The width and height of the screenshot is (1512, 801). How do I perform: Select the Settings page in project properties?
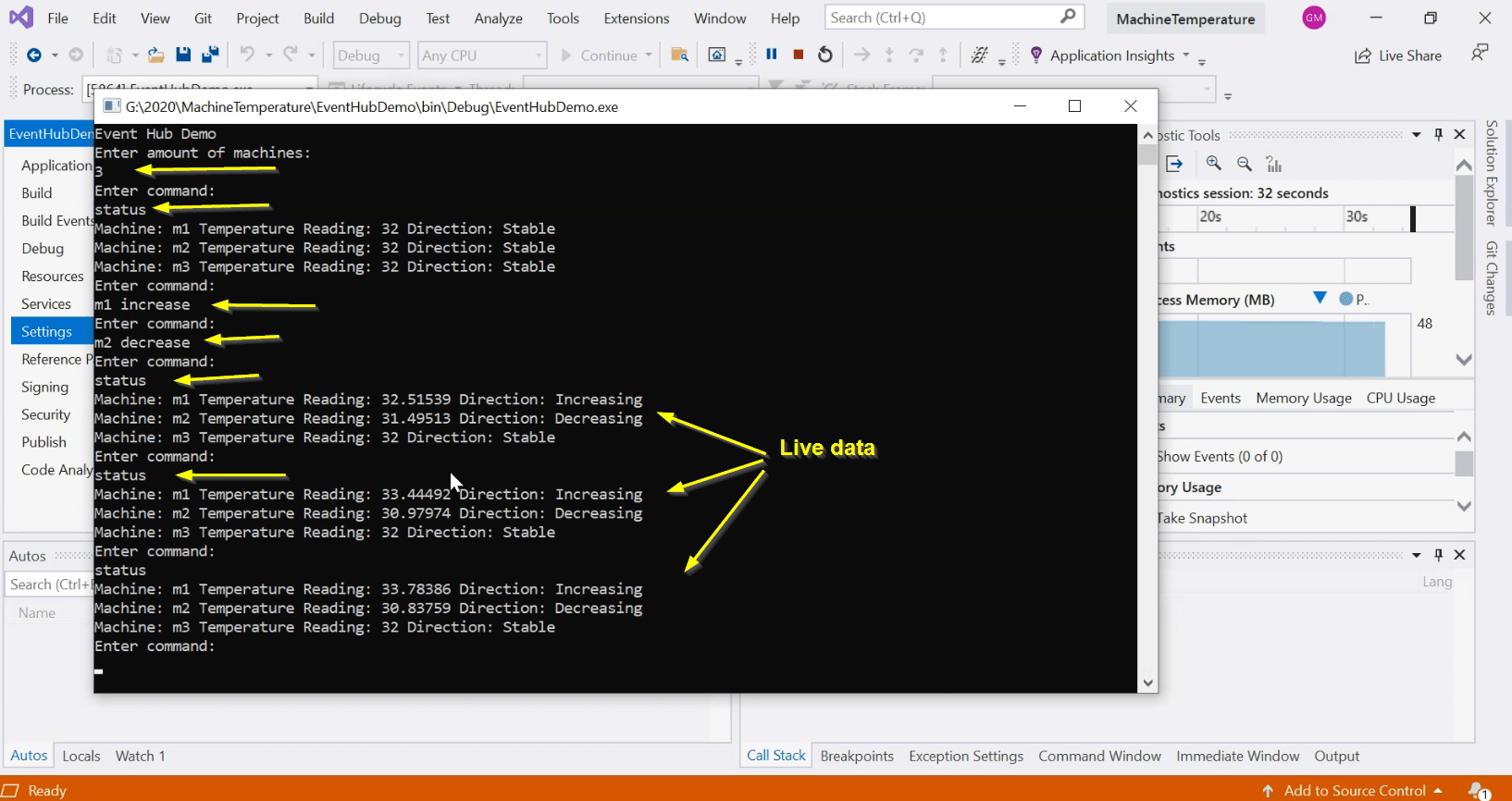pyautogui.click(x=47, y=331)
